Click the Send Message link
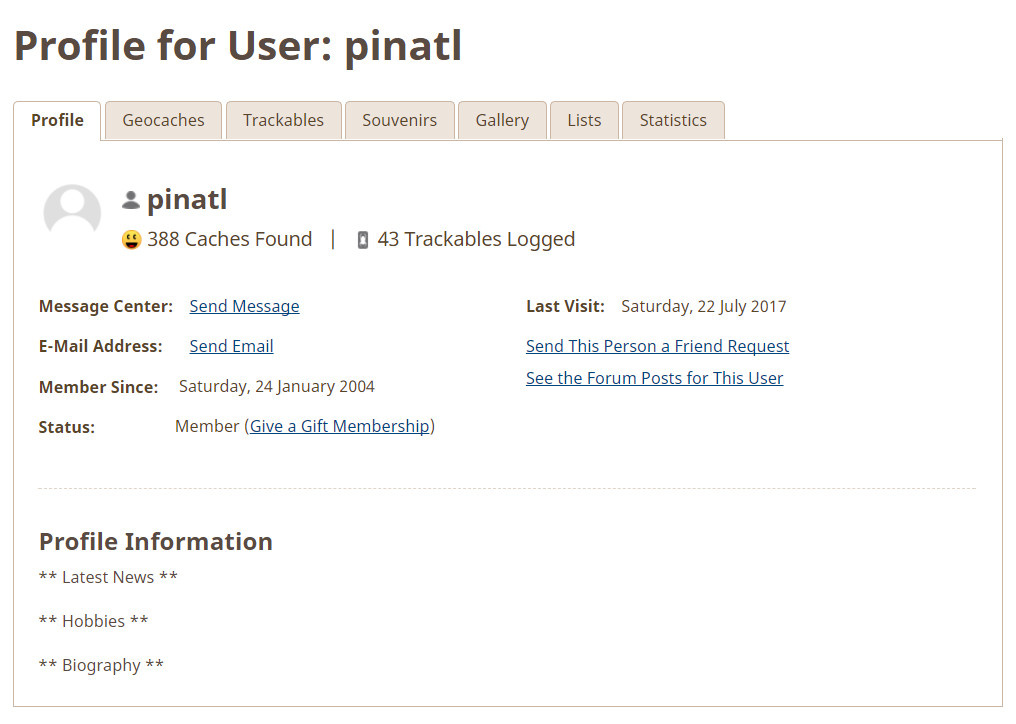This screenshot has width=1016, height=724. 244,306
